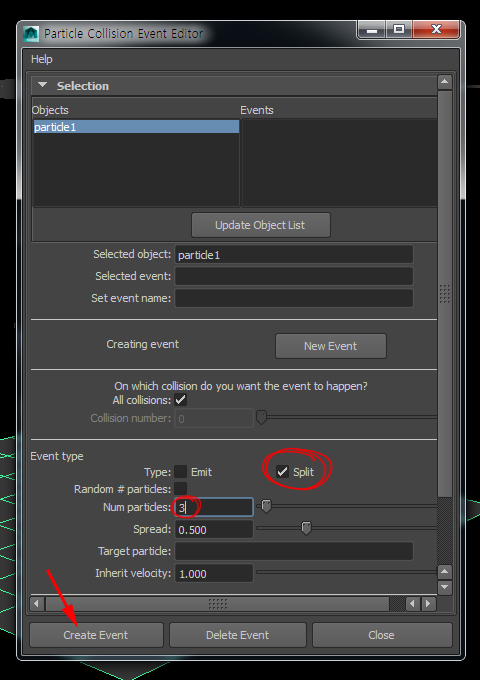This screenshot has width=480, height=680.
Task: Close the window using title bar X
Action: click(436, 30)
